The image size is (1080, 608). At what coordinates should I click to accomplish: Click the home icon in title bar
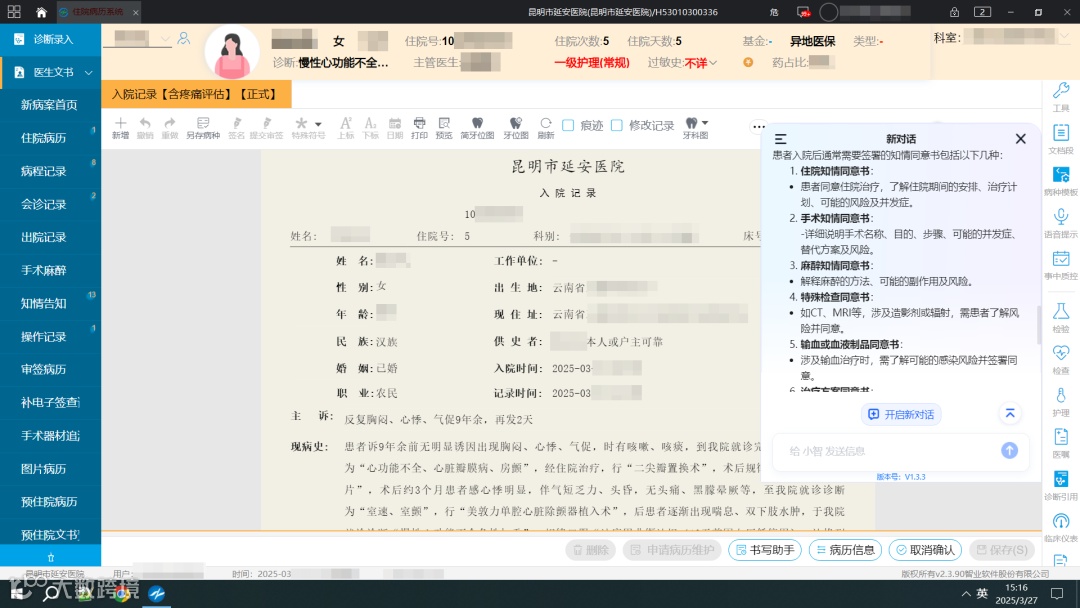(41, 12)
